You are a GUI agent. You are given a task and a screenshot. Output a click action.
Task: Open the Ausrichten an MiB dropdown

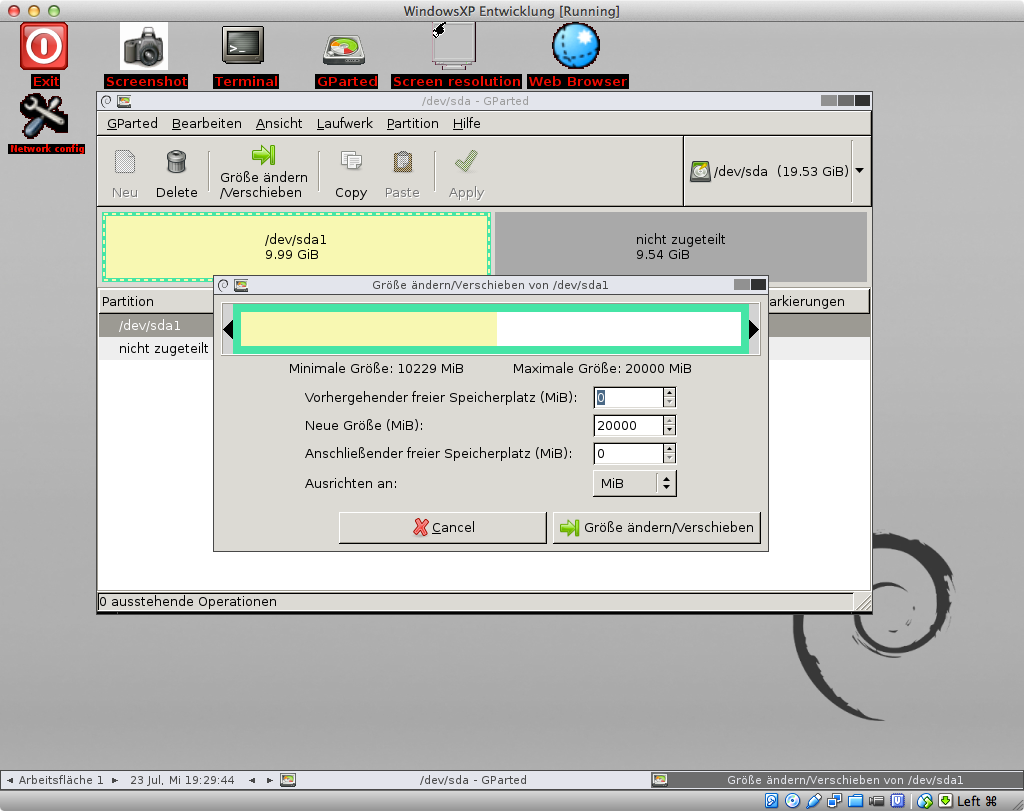point(635,483)
